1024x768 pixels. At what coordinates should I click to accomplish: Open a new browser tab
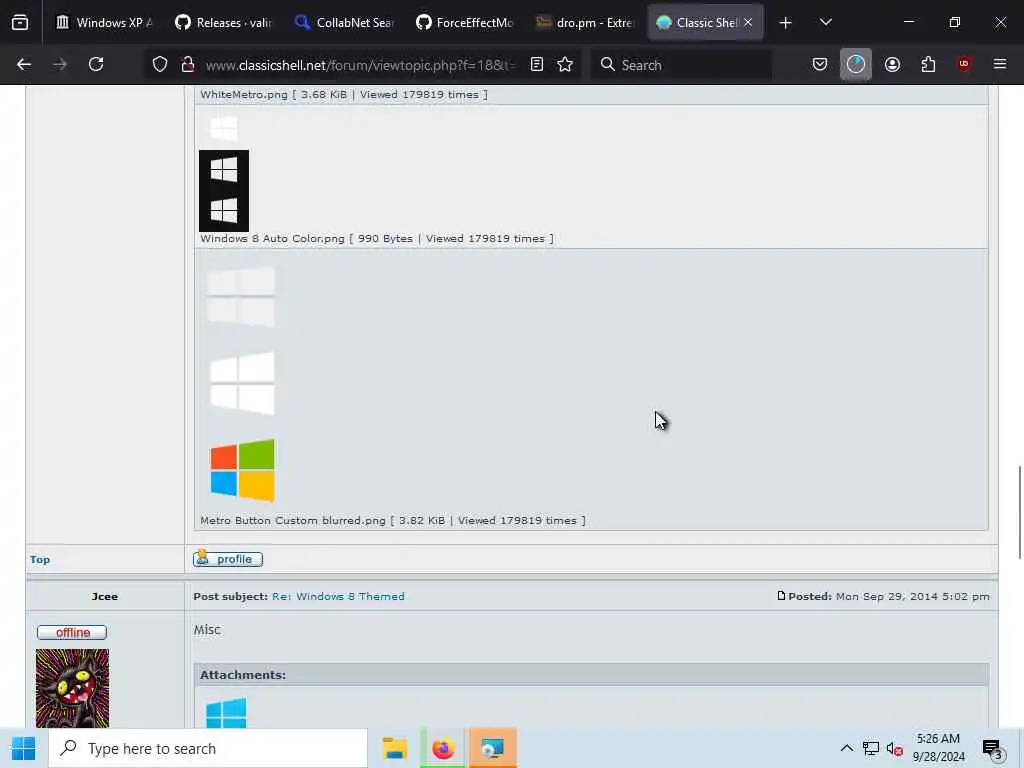point(786,23)
